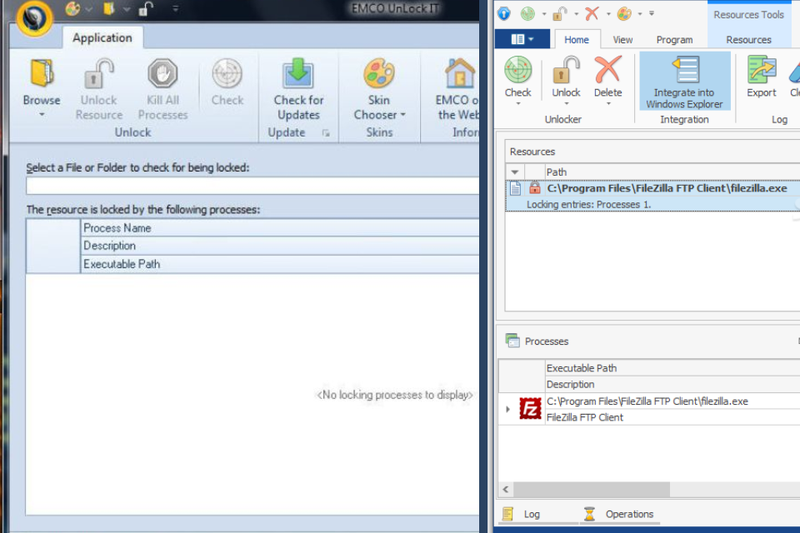Click red X icon in right quick access toolbar
This screenshot has width=800, height=533.
(592, 13)
